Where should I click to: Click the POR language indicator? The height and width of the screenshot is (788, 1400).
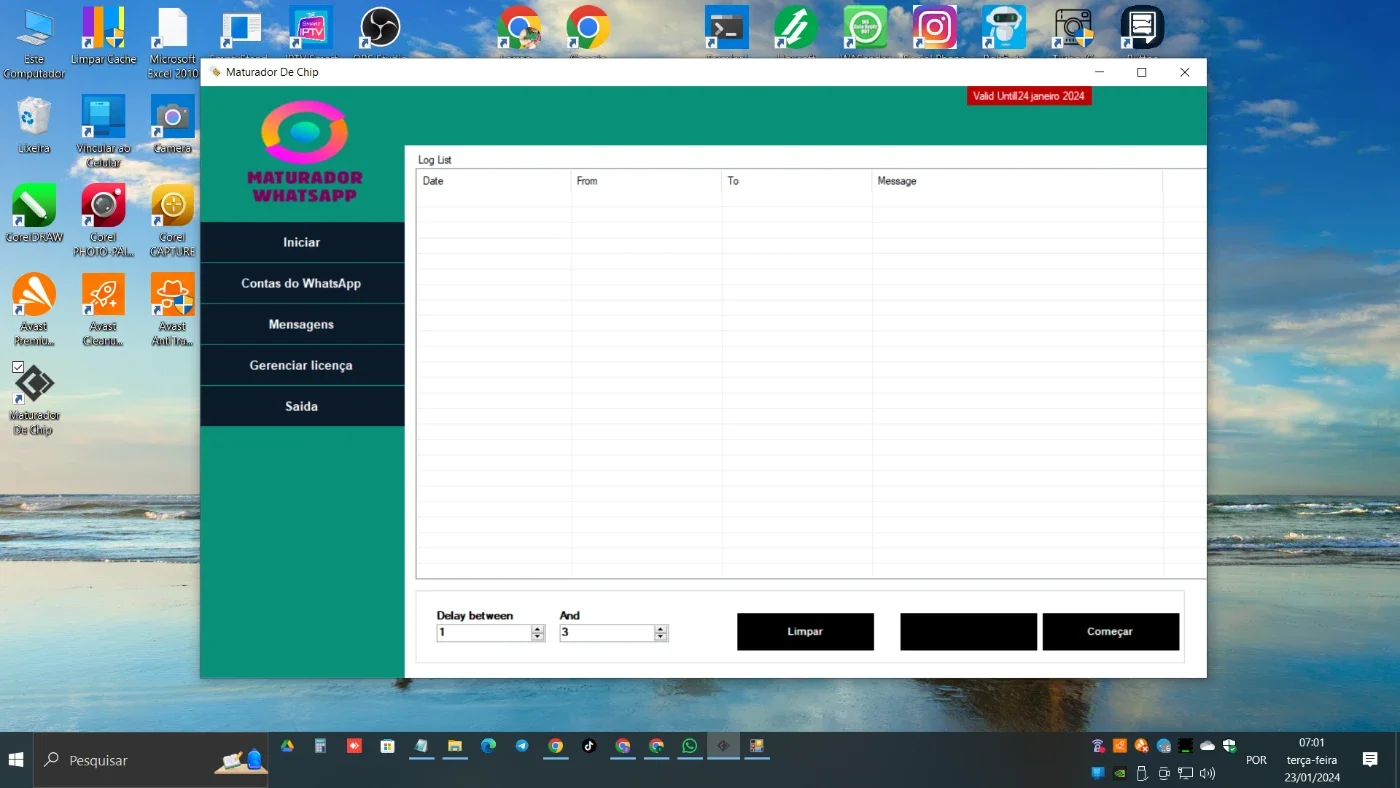tap(1256, 760)
